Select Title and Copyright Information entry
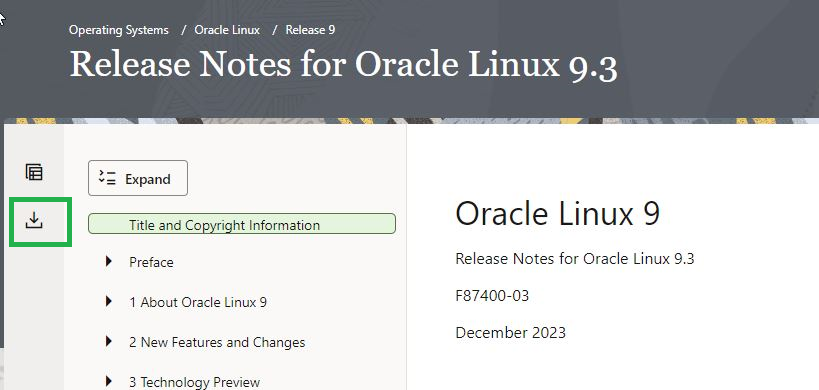This screenshot has height=390, width=819. [242, 223]
